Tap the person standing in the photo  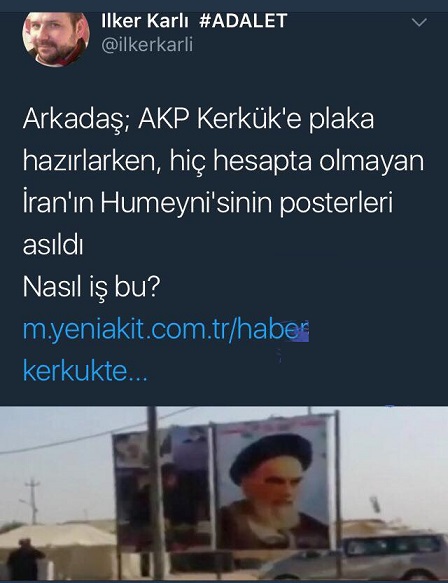coord(25,559)
